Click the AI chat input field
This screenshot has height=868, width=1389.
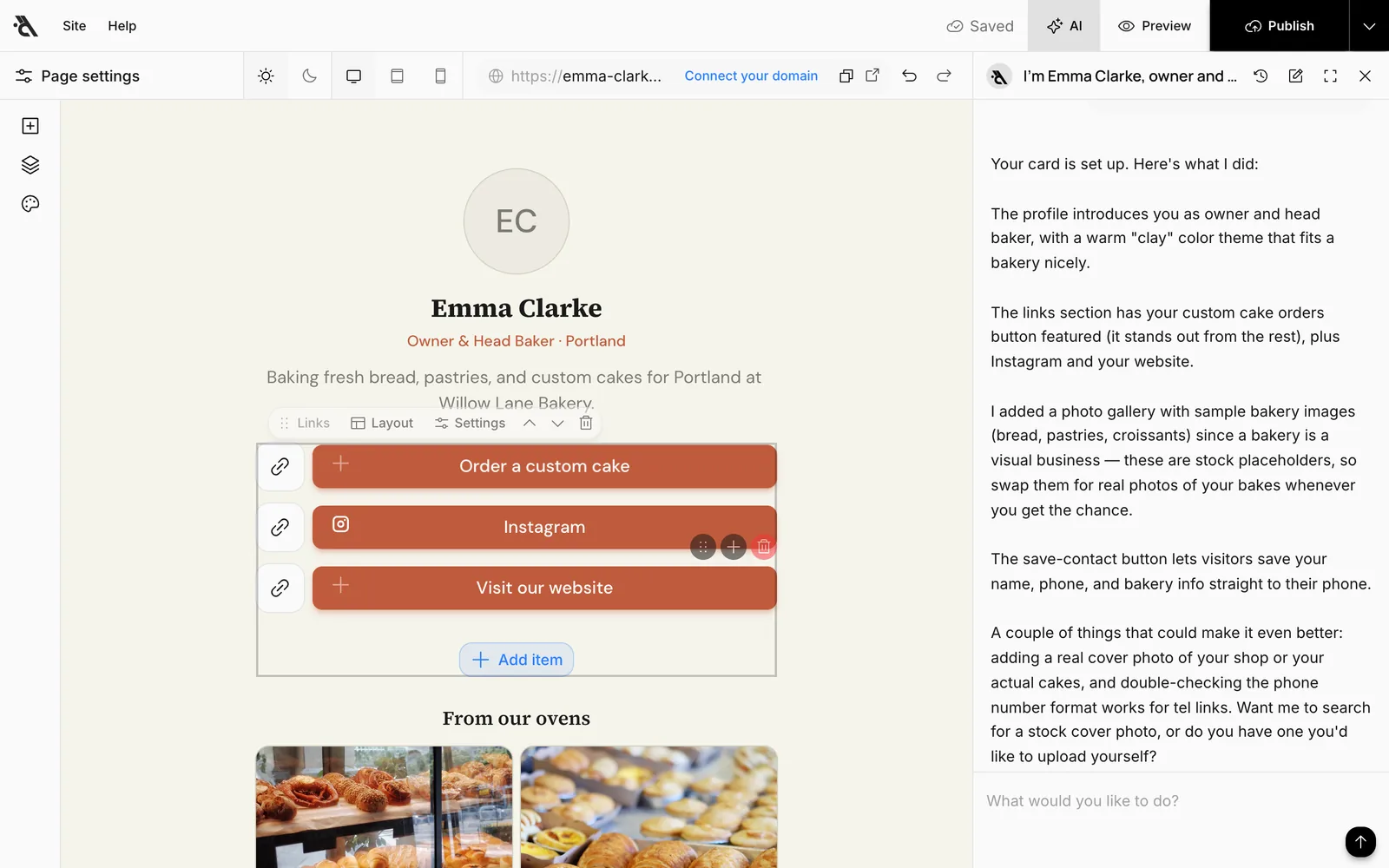(x=1163, y=801)
